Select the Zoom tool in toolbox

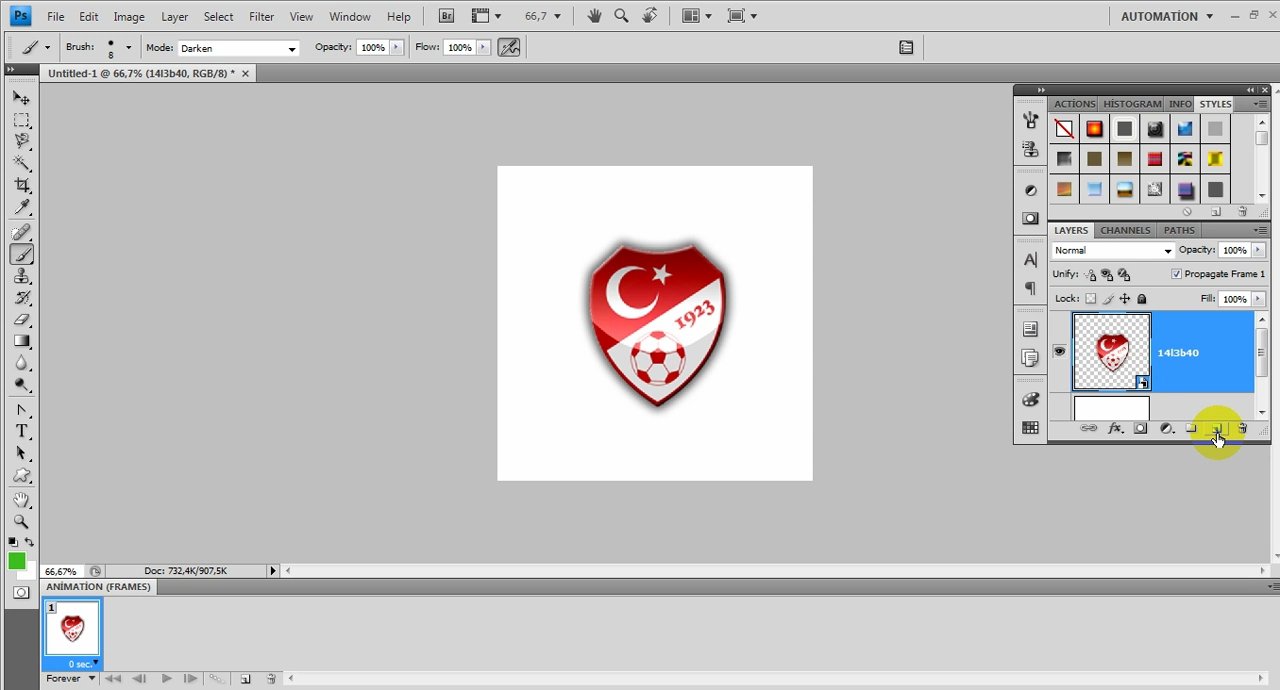(x=21, y=522)
